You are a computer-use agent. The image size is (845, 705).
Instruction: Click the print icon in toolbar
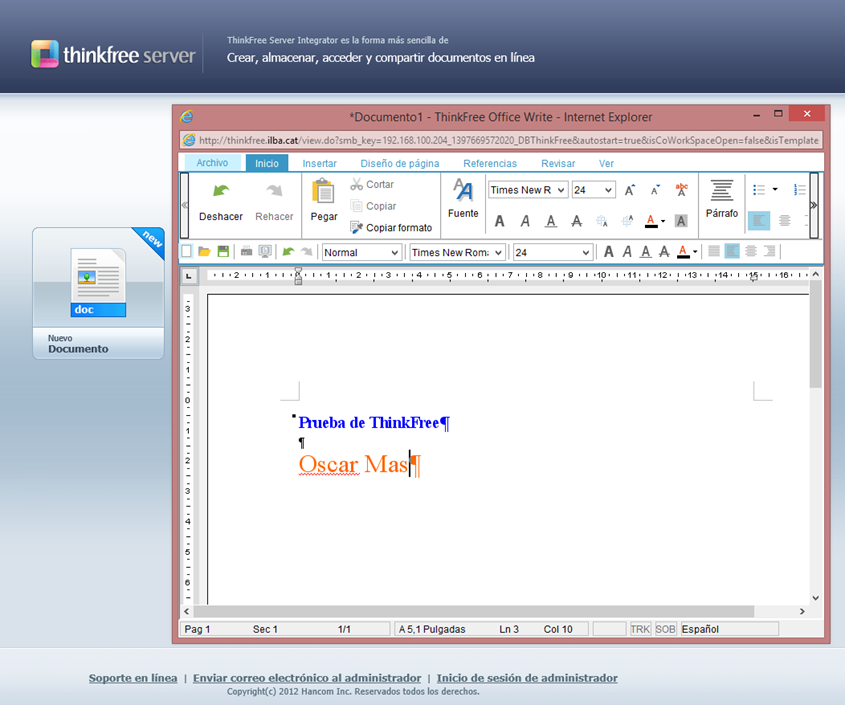click(x=247, y=251)
